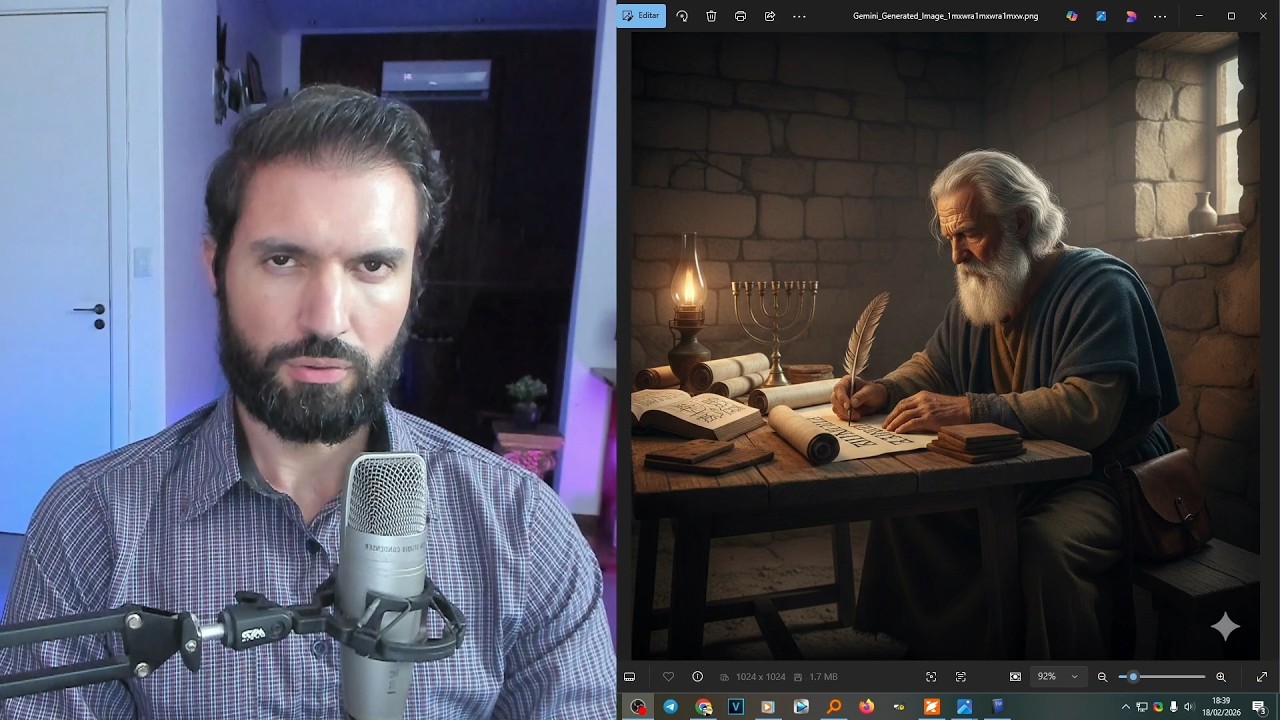Image resolution: width=1280 pixels, height=720 pixels.
Task: Open the left See more ellipsis menu
Action: coord(799,16)
